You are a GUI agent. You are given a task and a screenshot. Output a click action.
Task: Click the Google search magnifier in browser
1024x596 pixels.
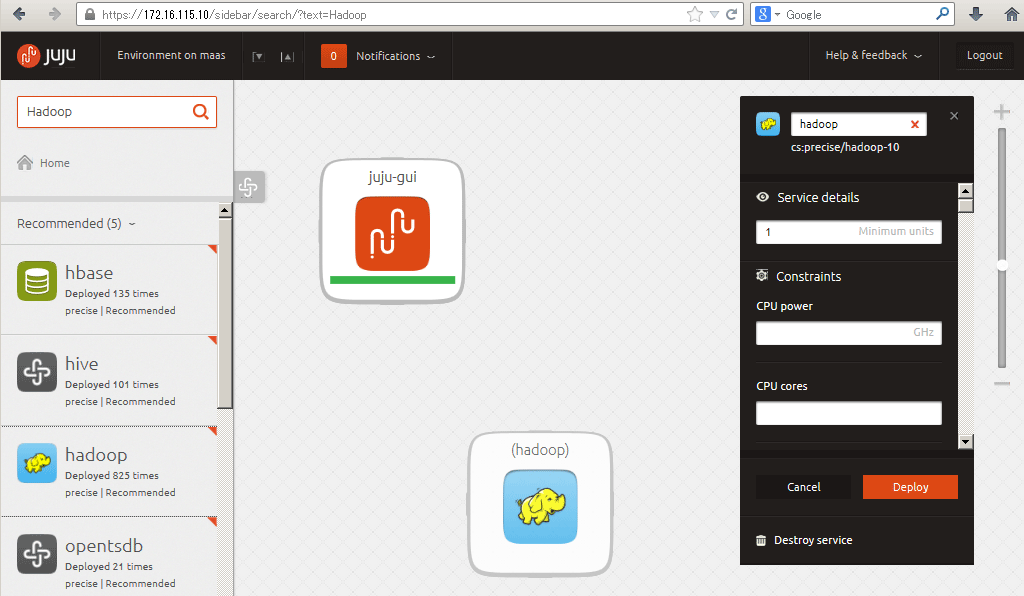pos(942,14)
